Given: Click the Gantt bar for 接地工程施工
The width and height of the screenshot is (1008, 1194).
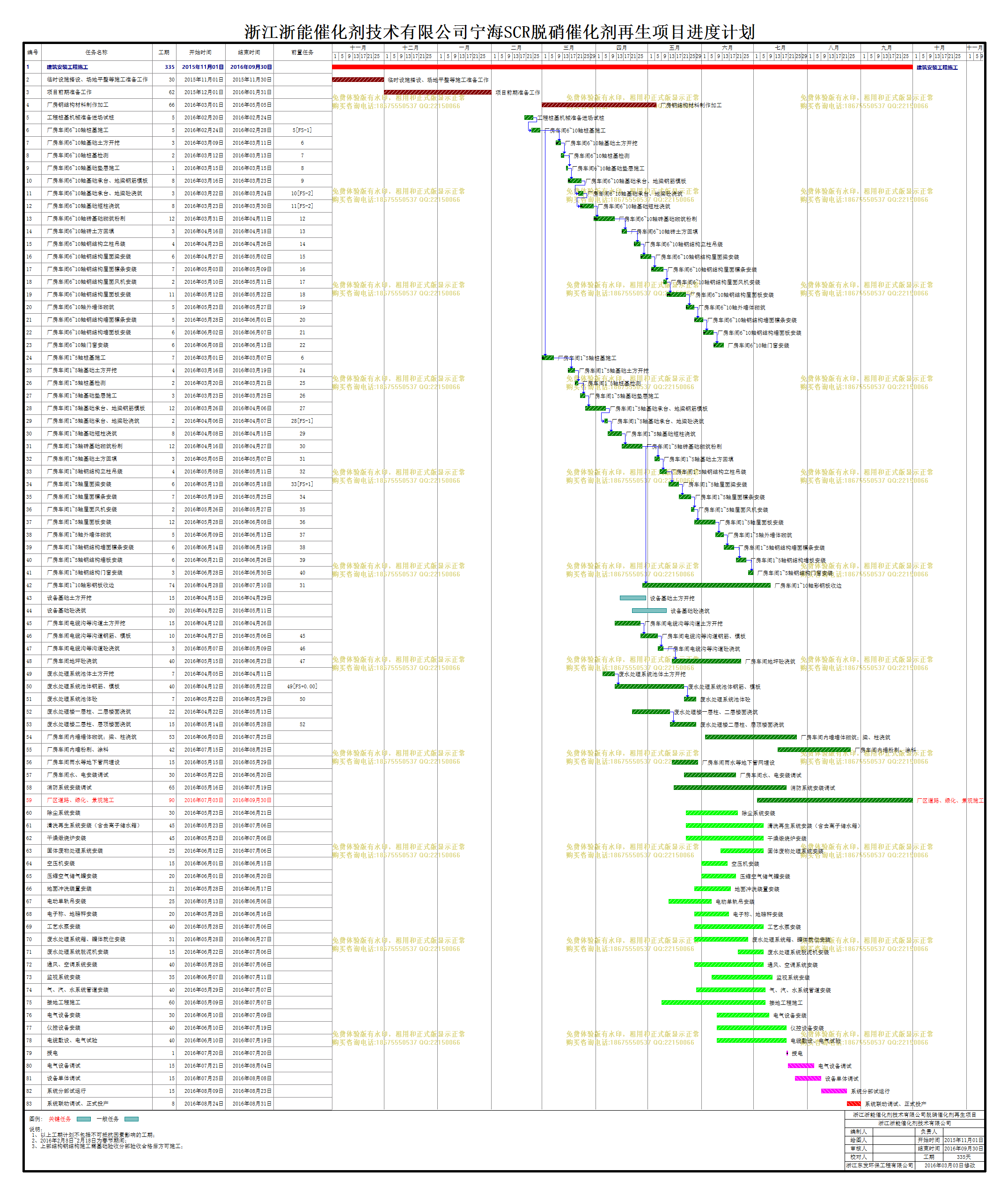Looking at the screenshot, I should [714, 1002].
